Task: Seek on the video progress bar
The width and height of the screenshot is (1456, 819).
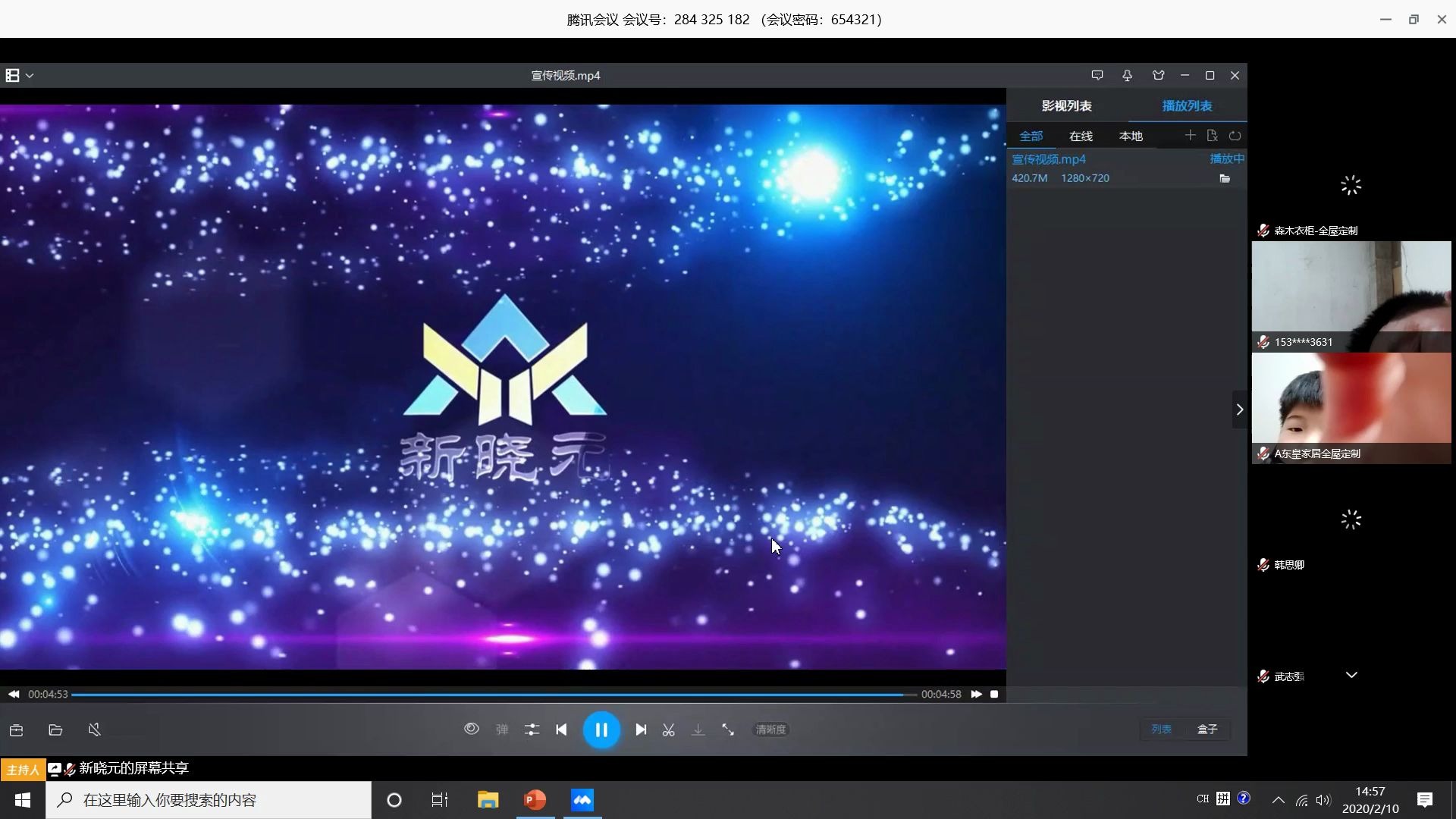Action: coord(494,695)
